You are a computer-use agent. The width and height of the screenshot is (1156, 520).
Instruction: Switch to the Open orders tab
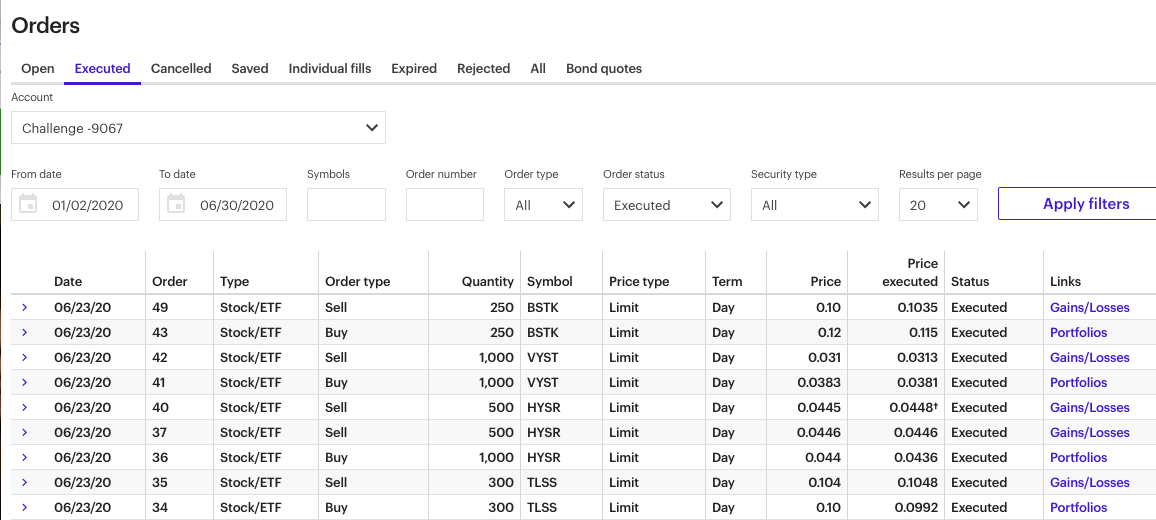coord(38,69)
